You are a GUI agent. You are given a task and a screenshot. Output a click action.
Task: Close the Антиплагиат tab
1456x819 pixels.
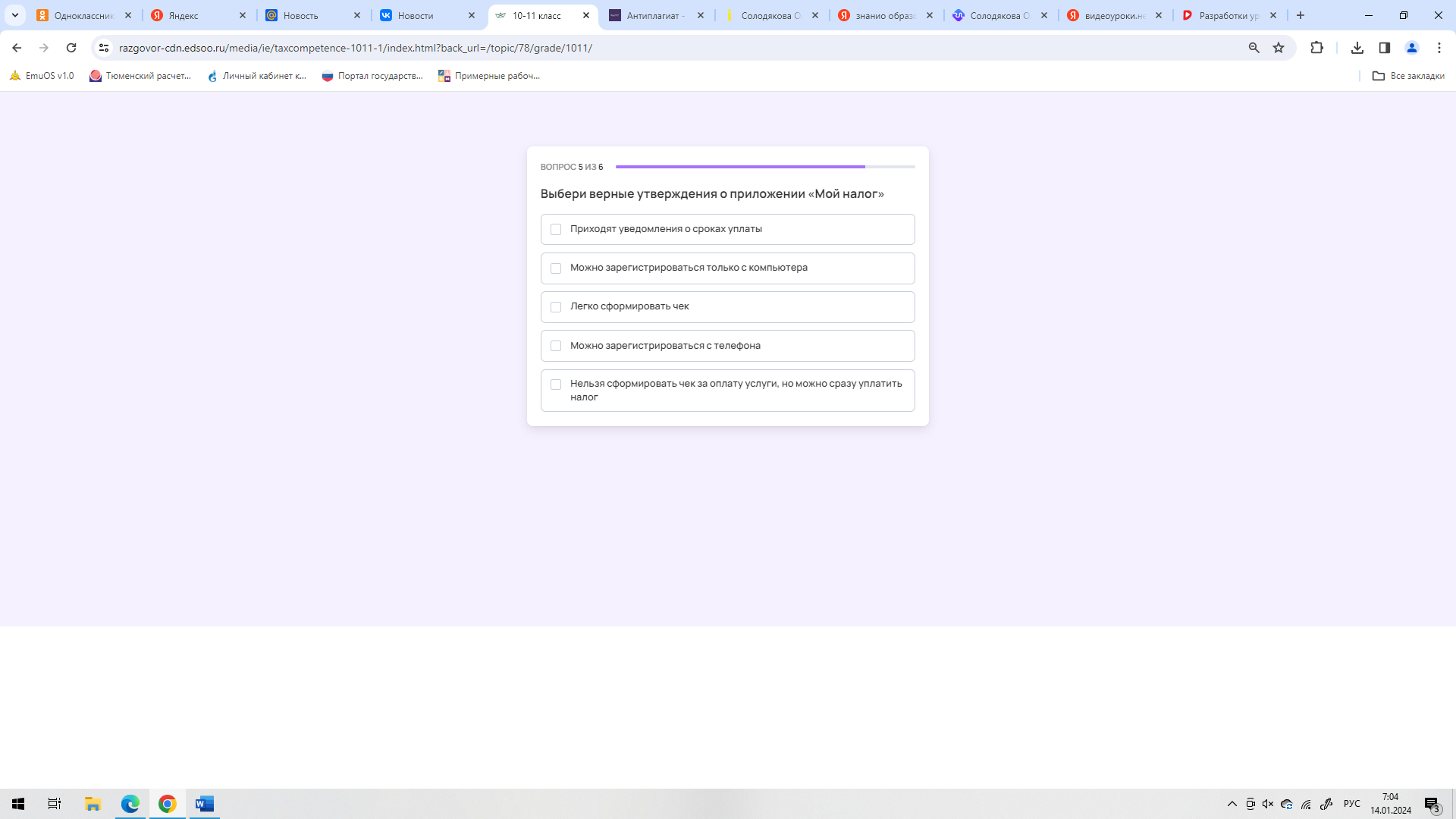701,15
